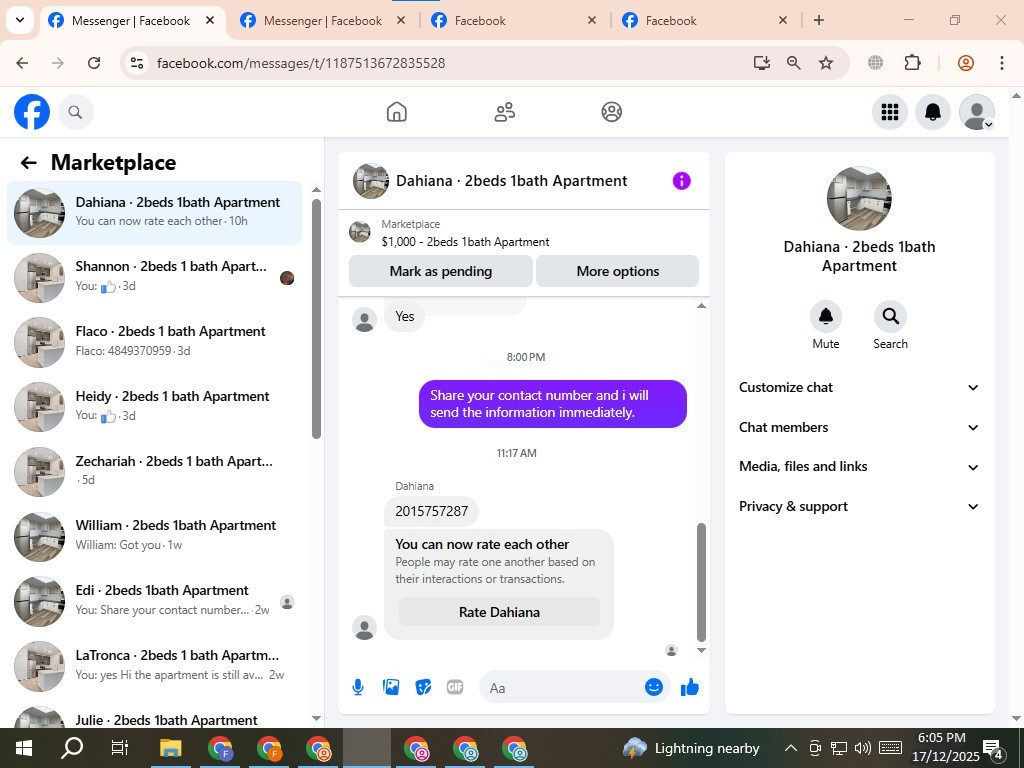Open the emoji picker smiley

coord(654,687)
